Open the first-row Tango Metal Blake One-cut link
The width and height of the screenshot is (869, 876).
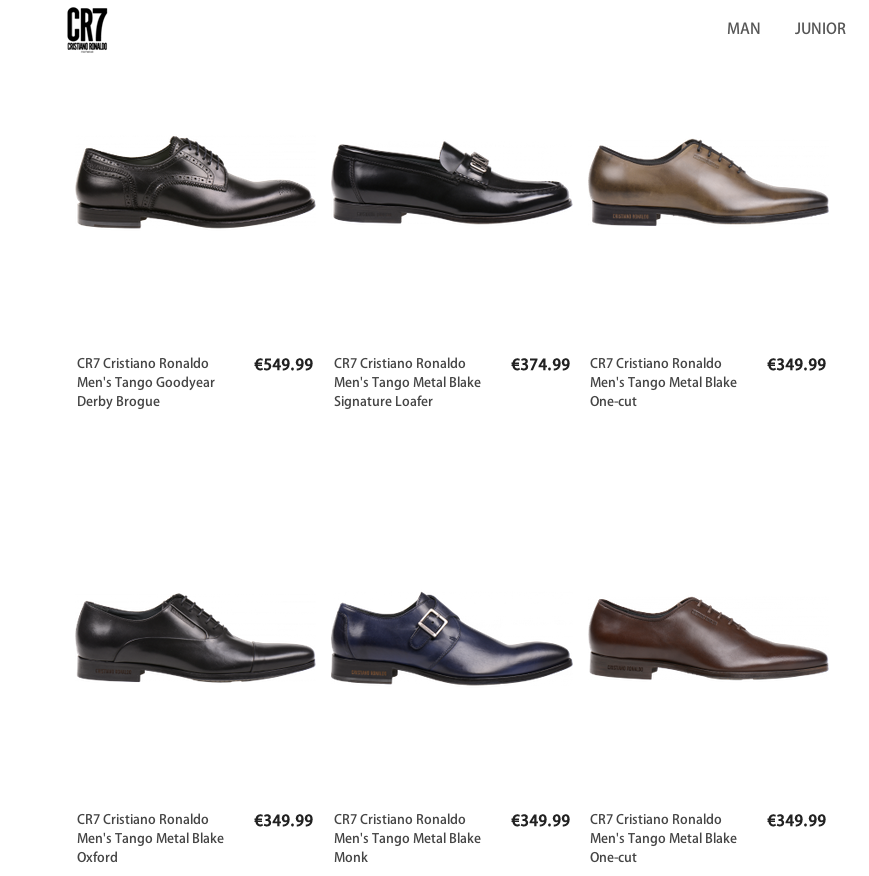(663, 383)
